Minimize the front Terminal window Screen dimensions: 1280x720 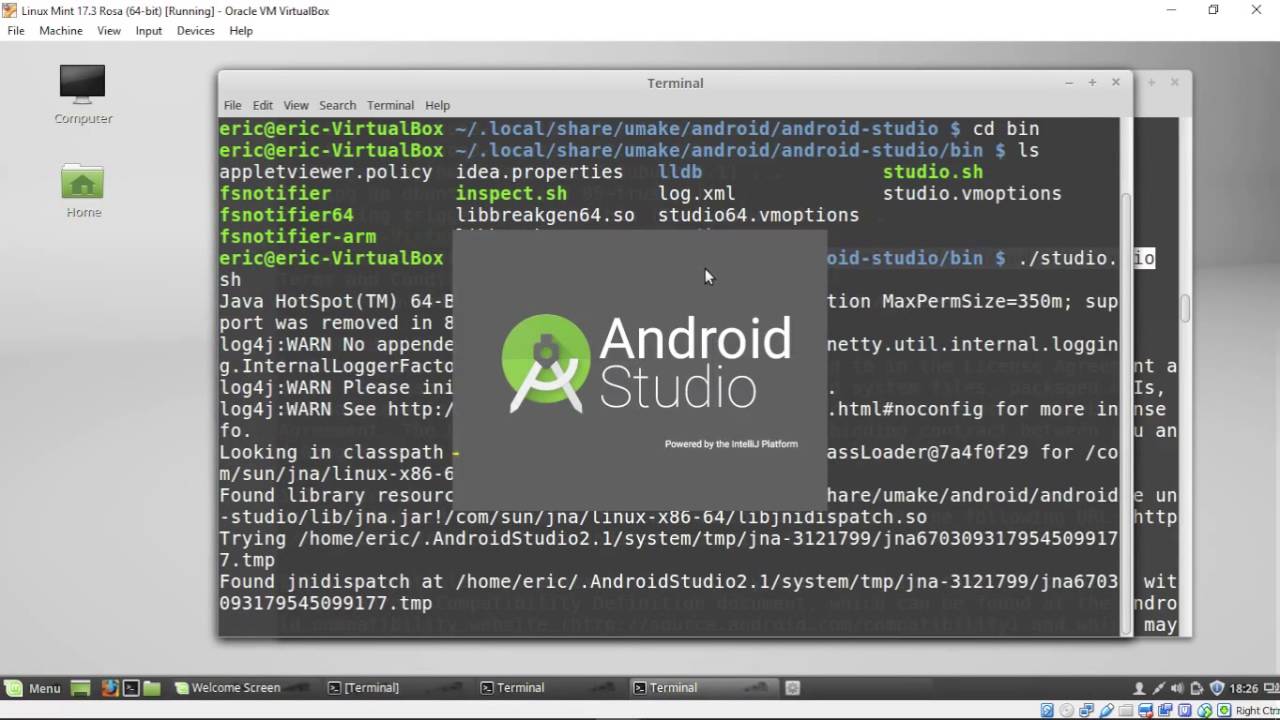click(1068, 83)
